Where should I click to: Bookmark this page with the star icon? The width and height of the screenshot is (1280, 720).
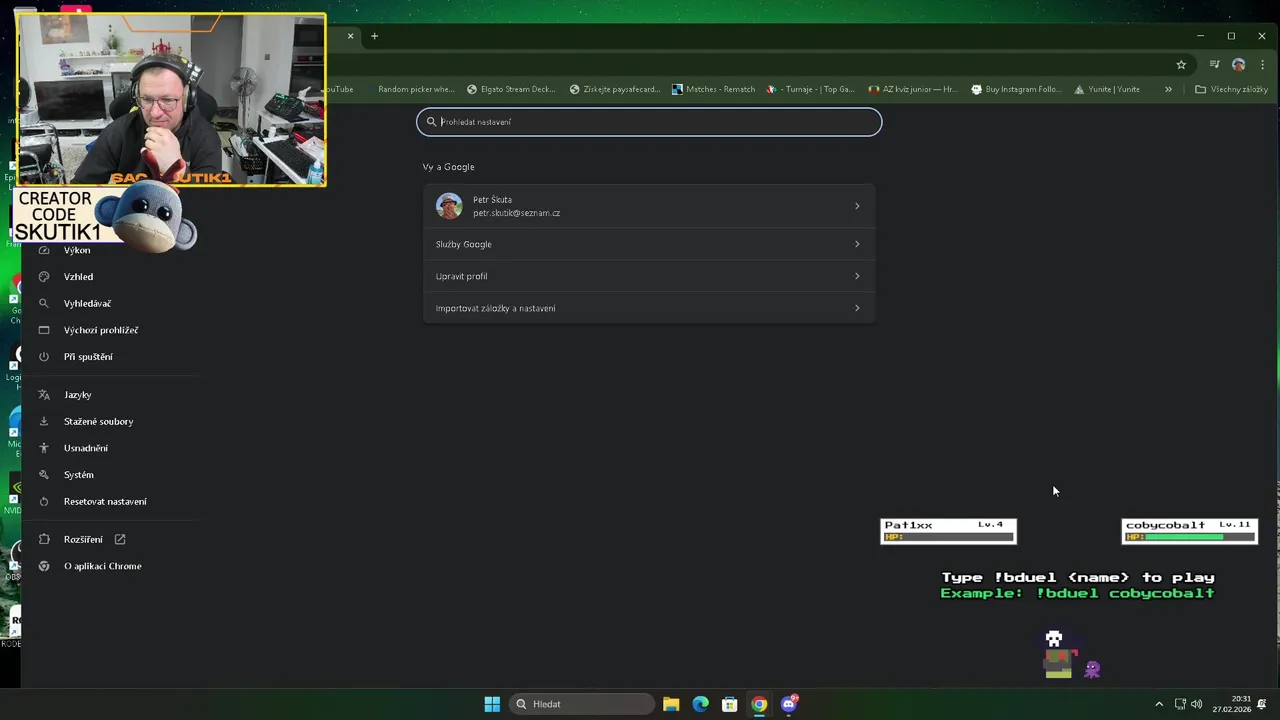[1181, 64]
